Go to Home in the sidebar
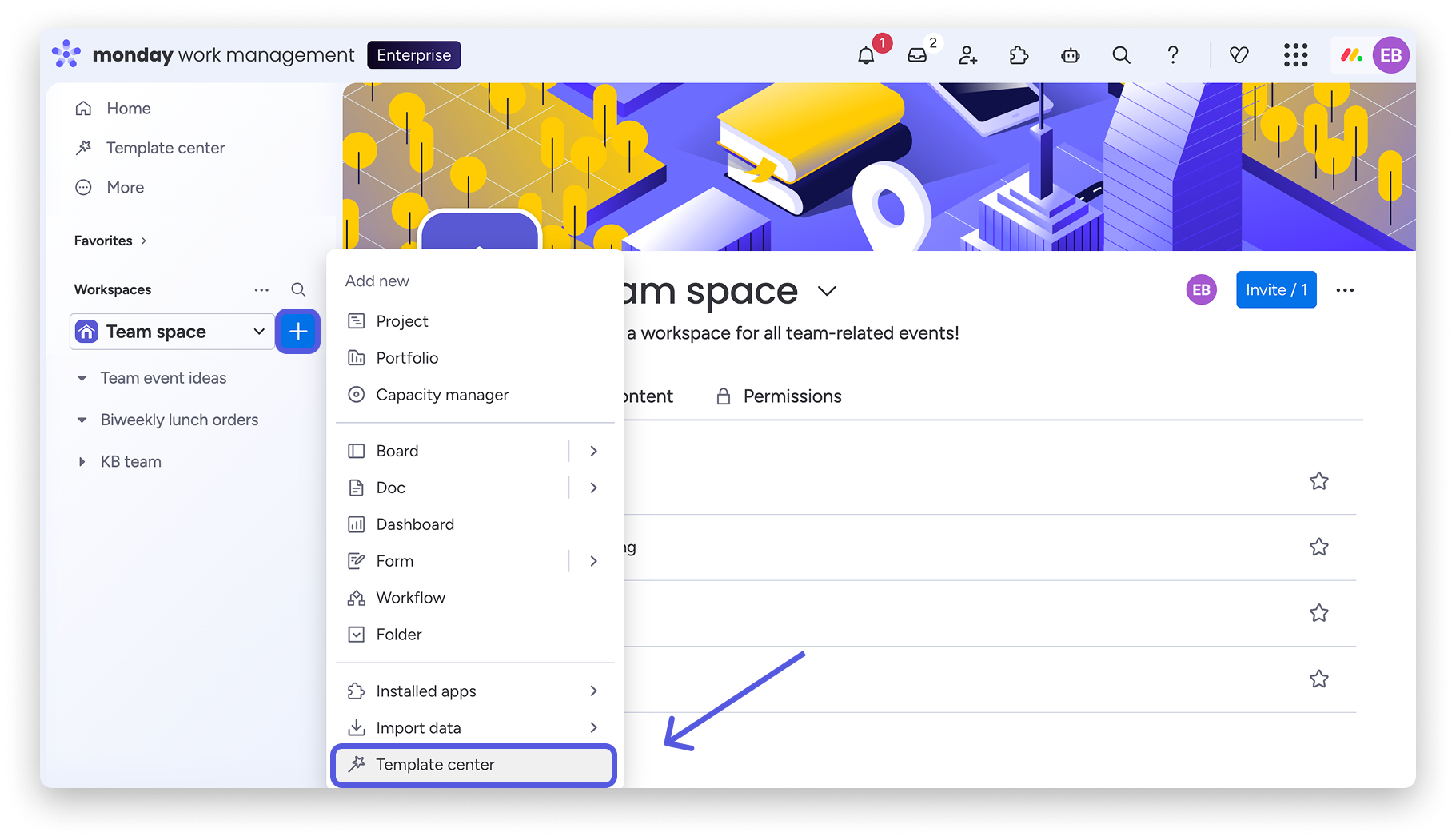 129,109
